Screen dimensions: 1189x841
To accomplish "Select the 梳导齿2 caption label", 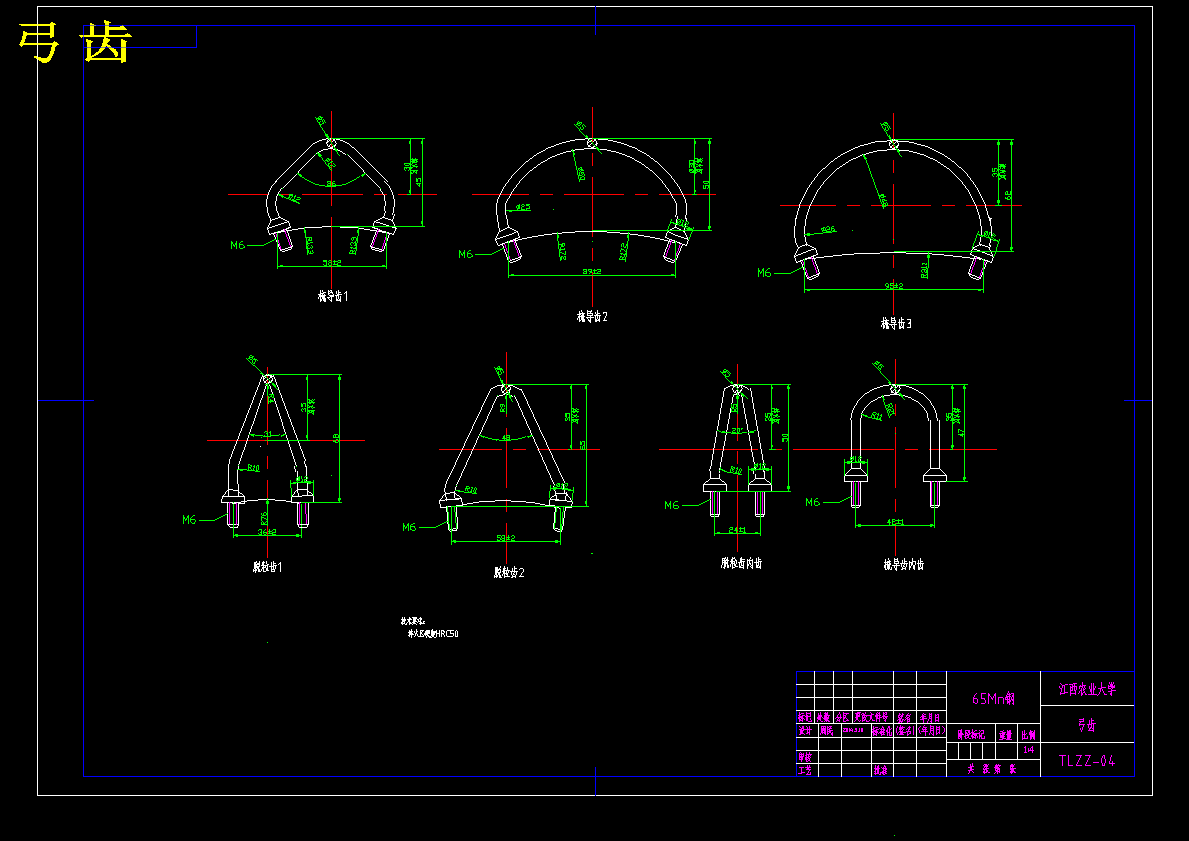I will point(592,317).
